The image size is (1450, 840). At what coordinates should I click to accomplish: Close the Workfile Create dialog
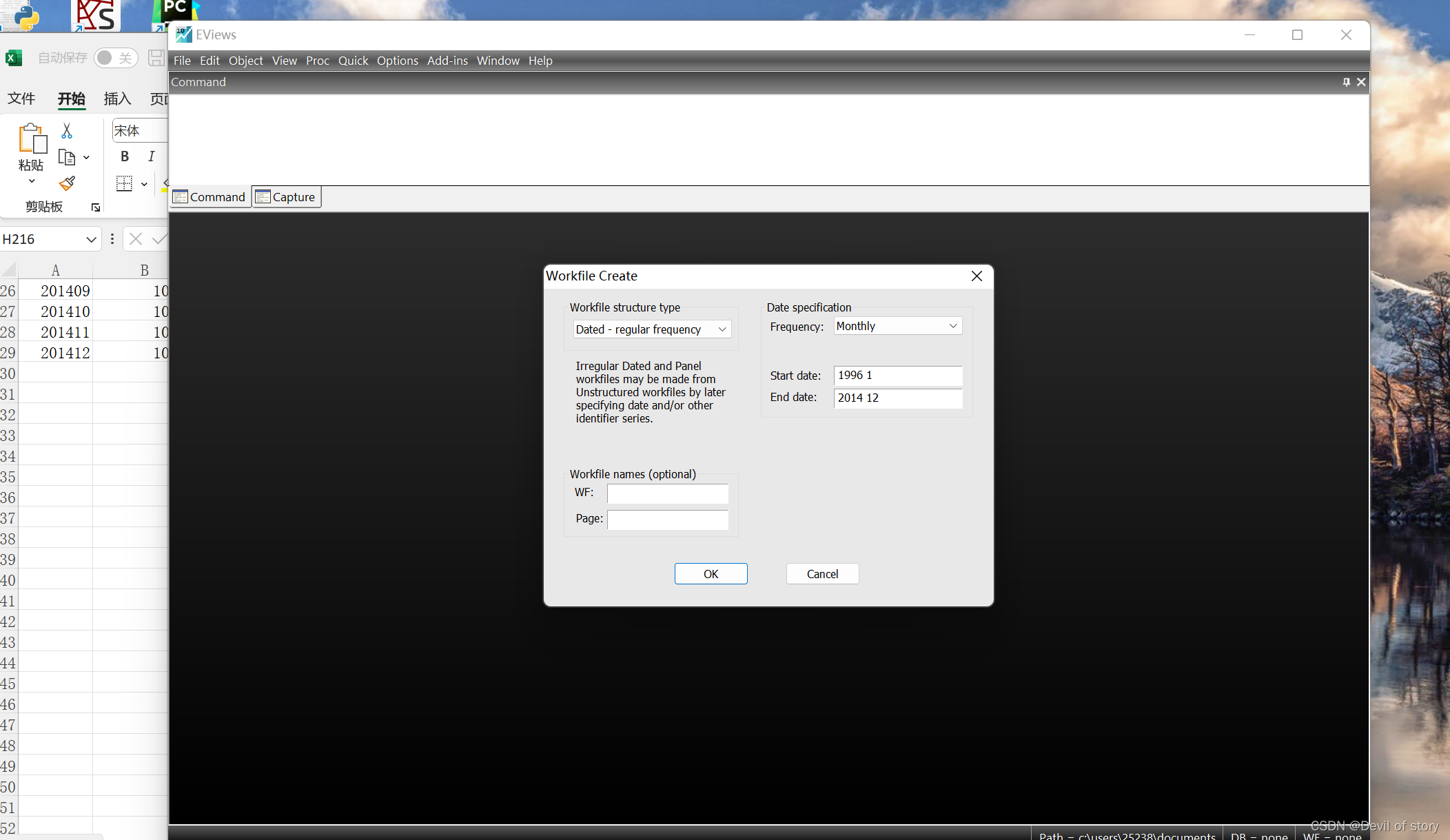click(x=977, y=276)
